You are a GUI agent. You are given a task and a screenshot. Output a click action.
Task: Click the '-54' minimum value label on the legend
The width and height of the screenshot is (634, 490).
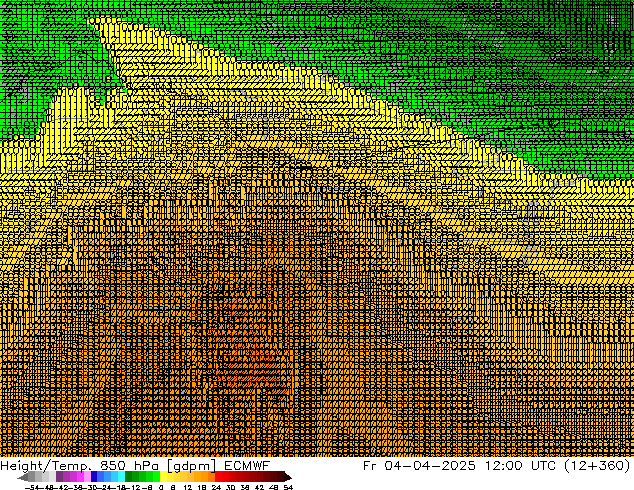click(33, 488)
